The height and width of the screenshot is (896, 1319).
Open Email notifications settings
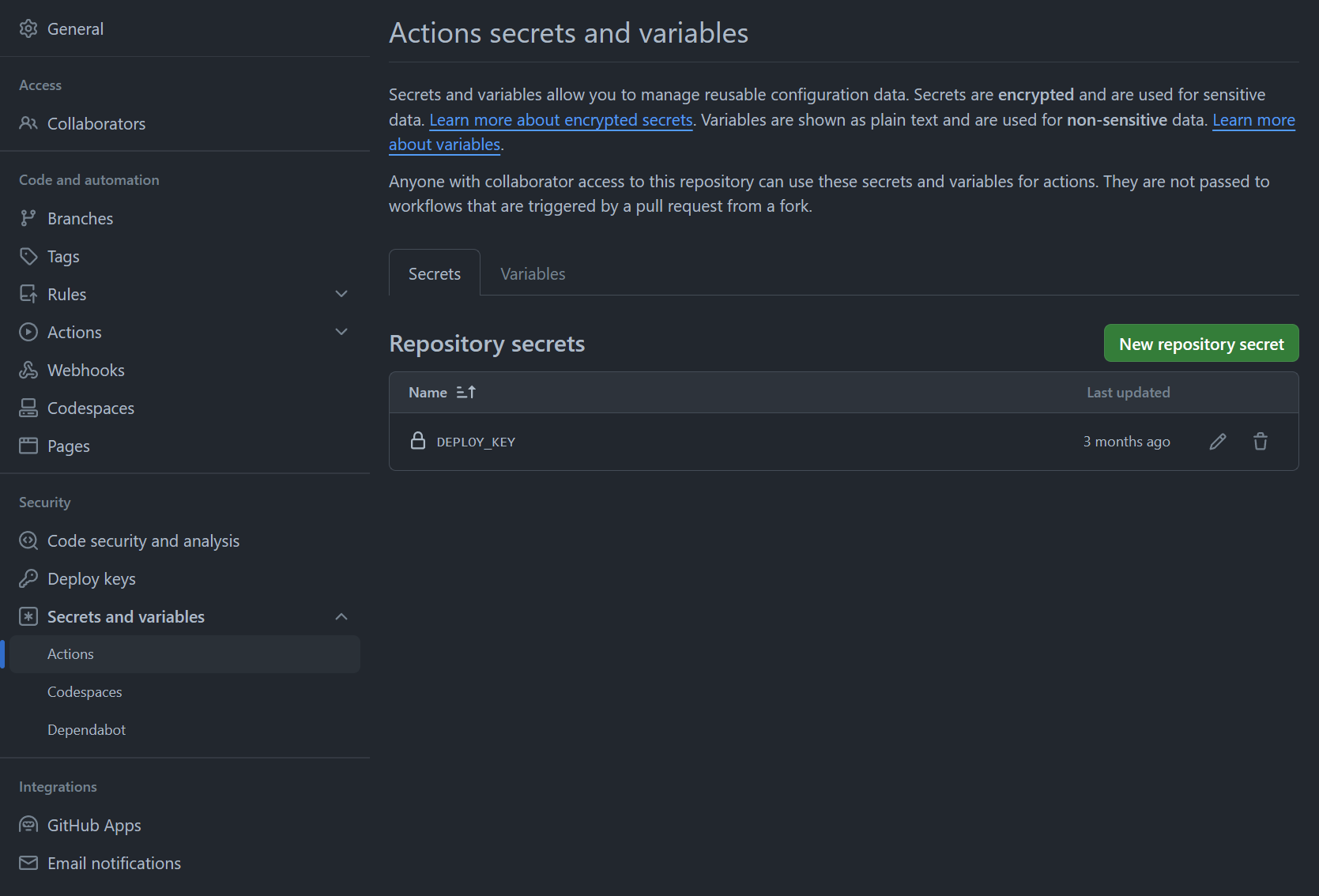114,864
